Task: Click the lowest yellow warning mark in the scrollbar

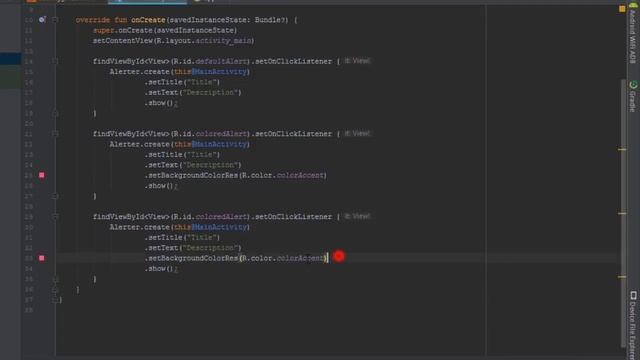Action: (622, 277)
